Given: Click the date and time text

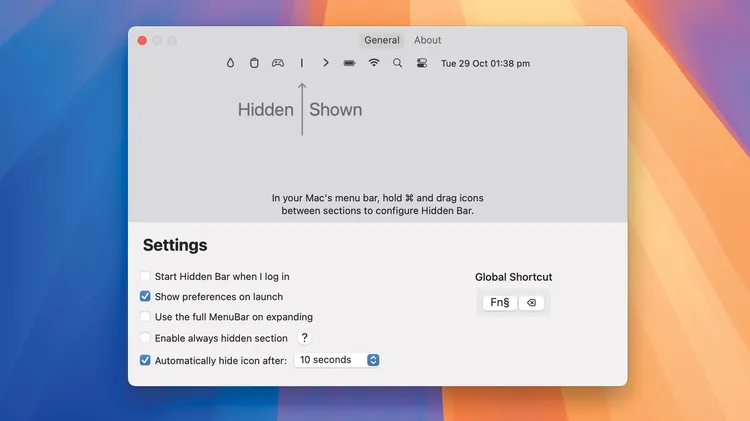Looking at the screenshot, I should click(485, 64).
